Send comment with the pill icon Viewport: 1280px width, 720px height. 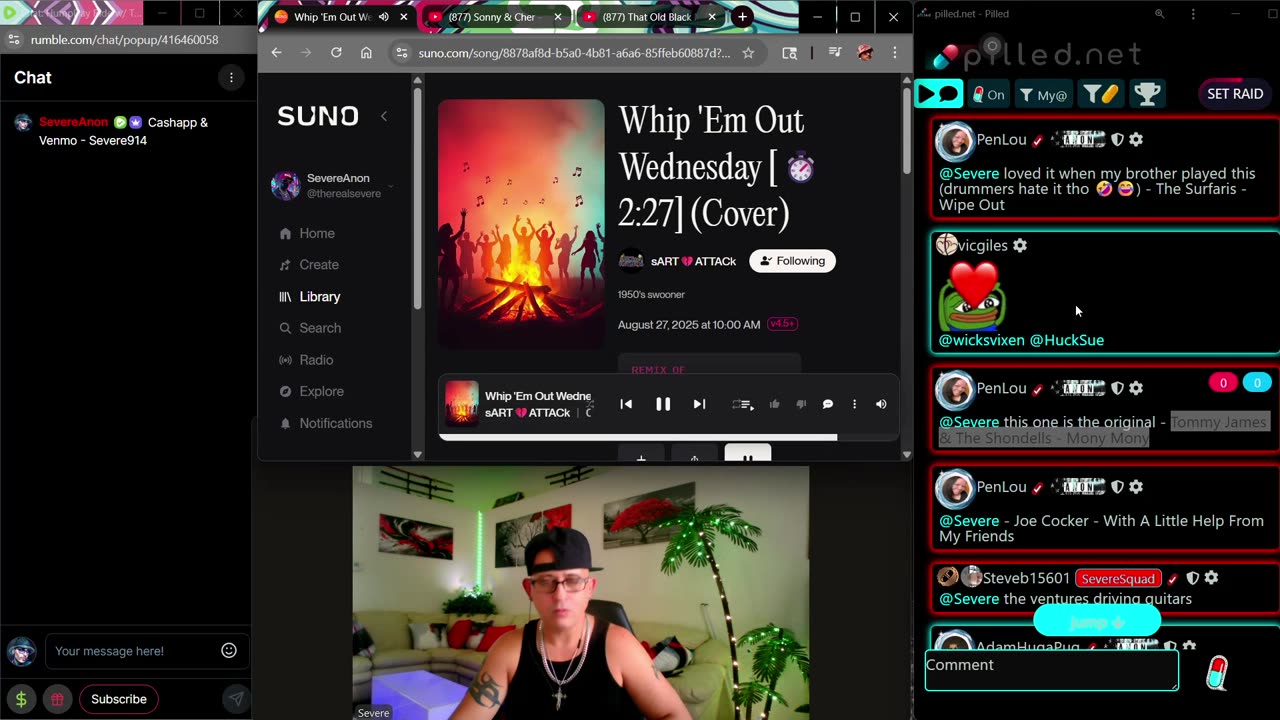1217,673
